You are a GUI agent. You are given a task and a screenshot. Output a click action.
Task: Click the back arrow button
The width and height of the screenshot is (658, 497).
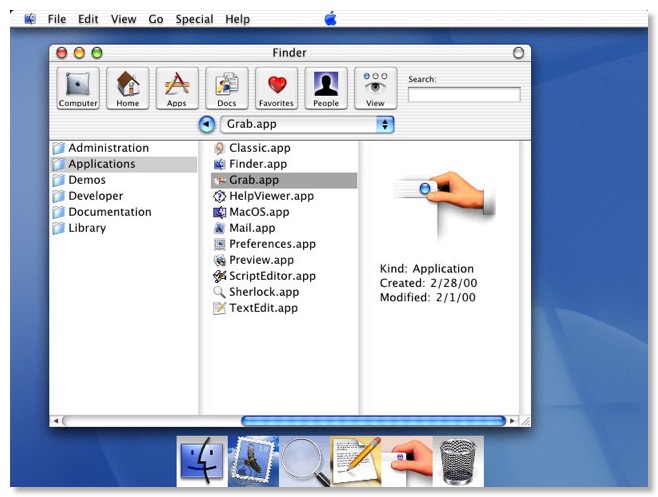point(206,125)
